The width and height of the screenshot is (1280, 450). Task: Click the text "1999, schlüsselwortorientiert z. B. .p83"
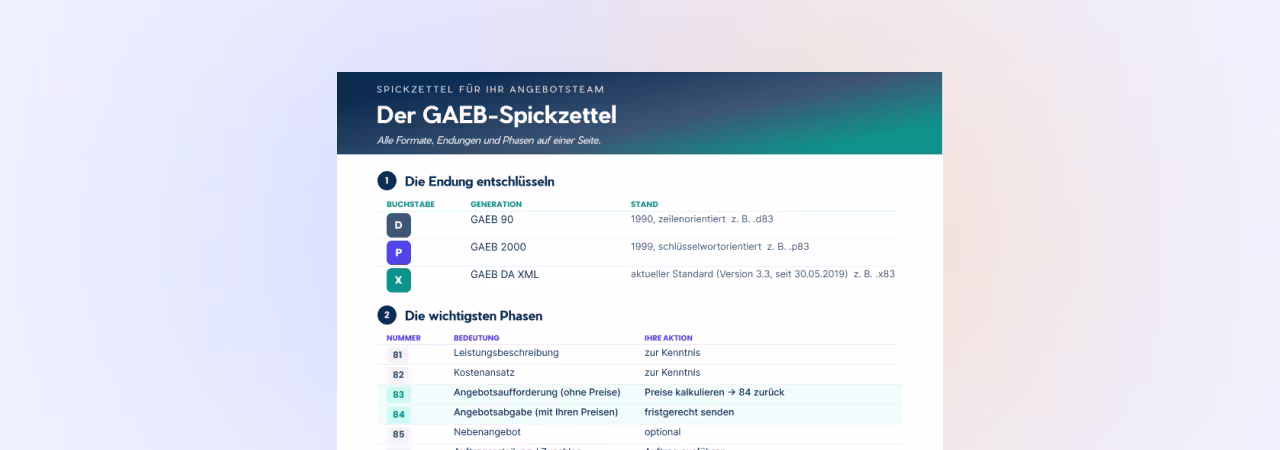pyautogui.click(x=720, y=246)
